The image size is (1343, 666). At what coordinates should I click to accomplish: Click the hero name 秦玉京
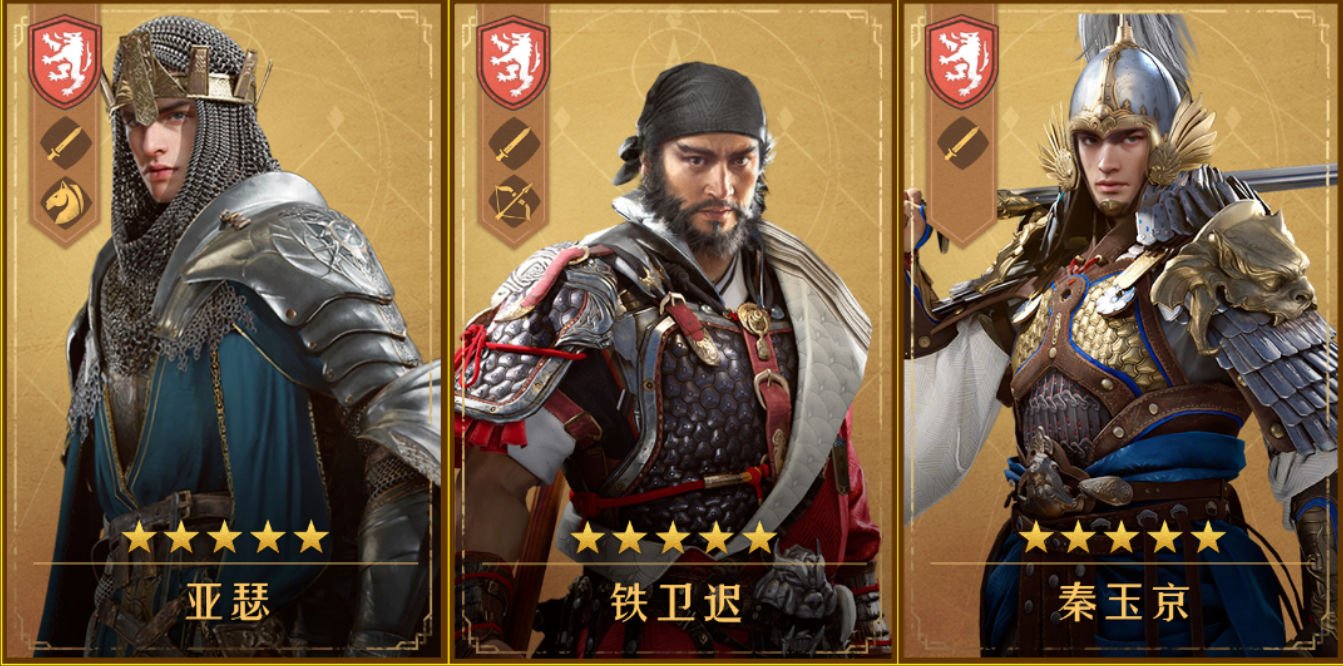pyautogui.click(x=1123, y=602)
